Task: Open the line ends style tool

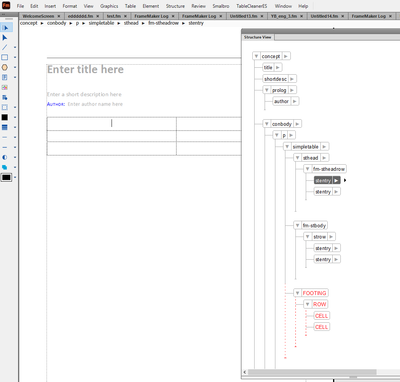Action: click(5, 147)
